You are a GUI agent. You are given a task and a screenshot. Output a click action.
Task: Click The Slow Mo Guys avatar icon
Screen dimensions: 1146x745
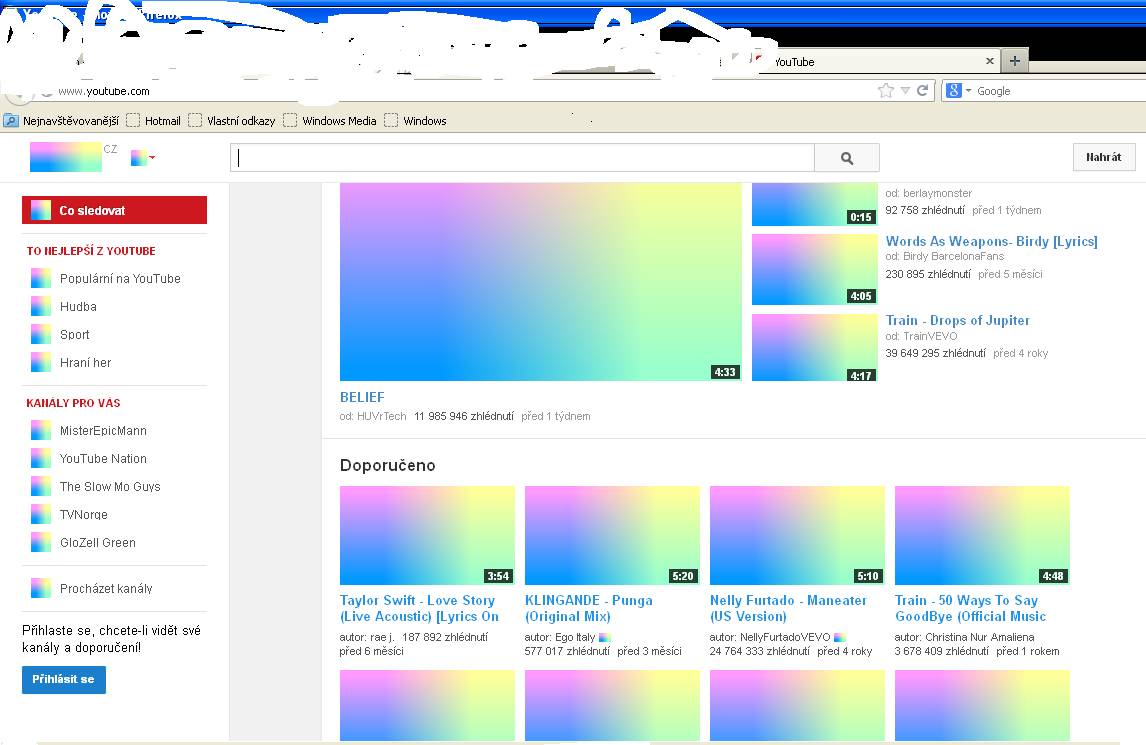[x=41, y=486]
